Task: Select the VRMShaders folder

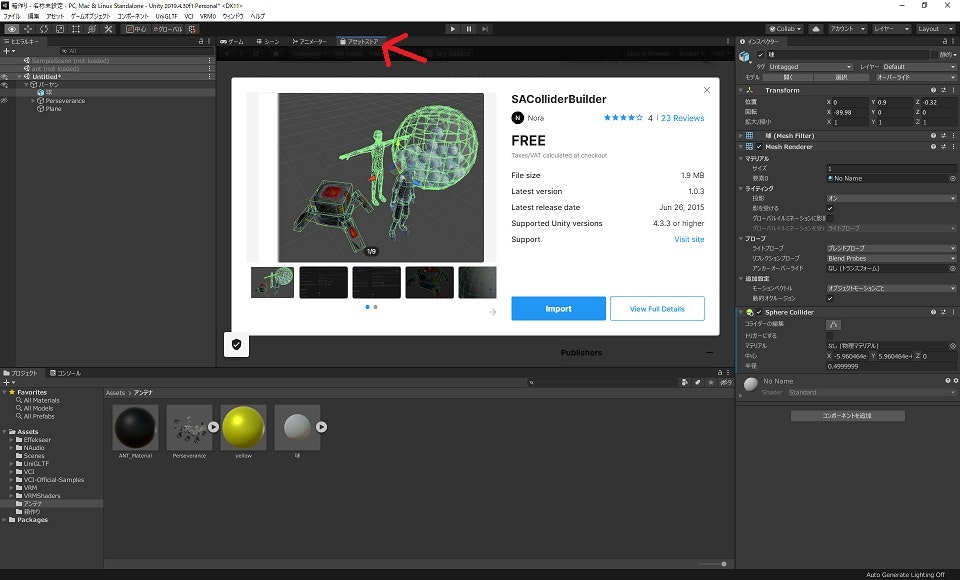Action: pyautogui.click(x=42, y=495)
